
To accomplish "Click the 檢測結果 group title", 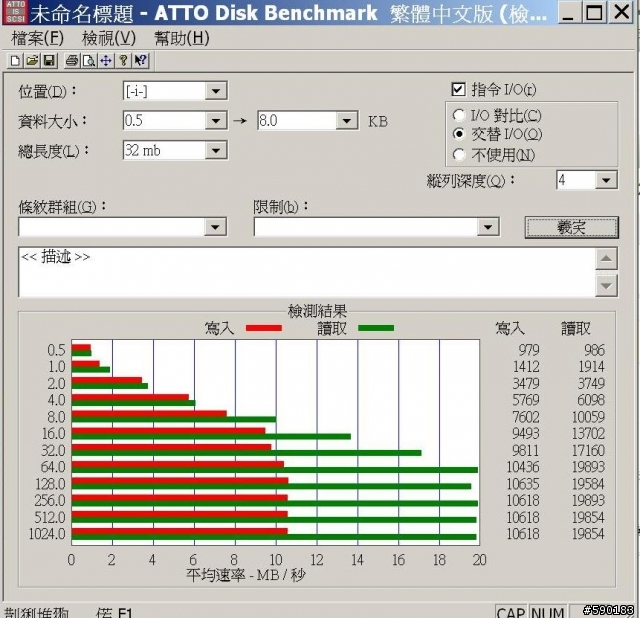I will (x=318, y=311).
